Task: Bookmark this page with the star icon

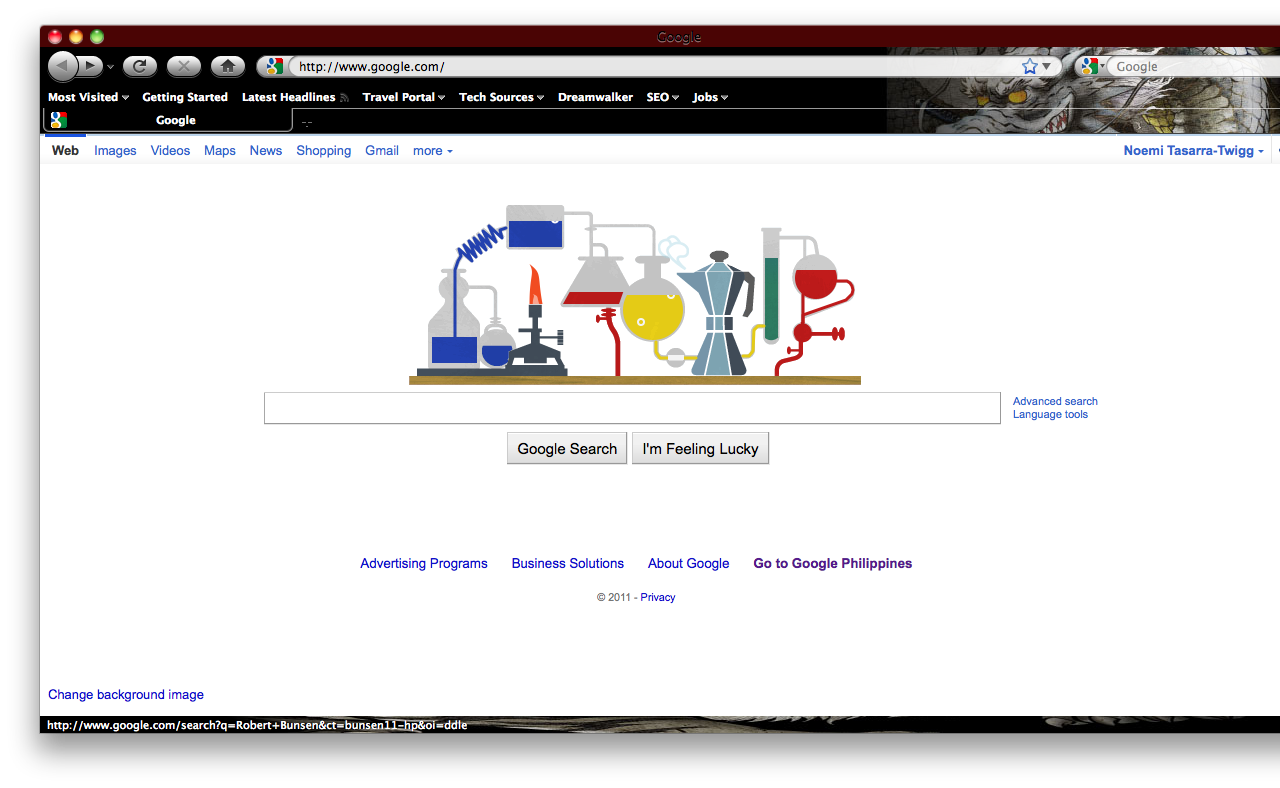Action: [1030, 67]
